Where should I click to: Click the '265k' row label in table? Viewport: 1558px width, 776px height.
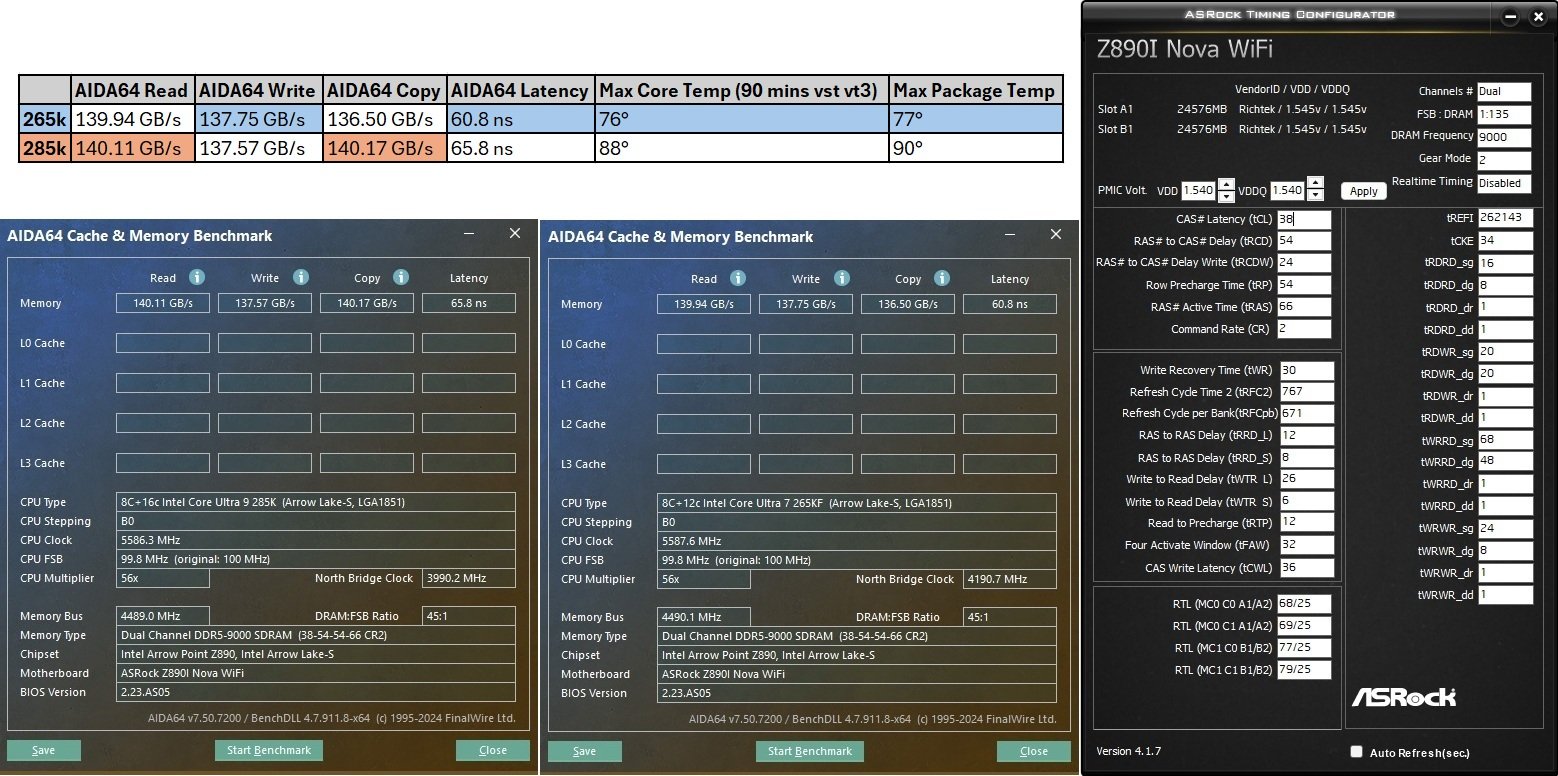point(45,119)
